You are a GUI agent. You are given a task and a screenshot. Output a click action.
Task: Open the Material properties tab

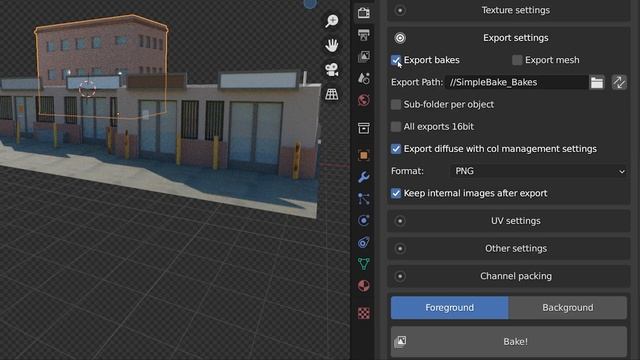pos(364,285)
